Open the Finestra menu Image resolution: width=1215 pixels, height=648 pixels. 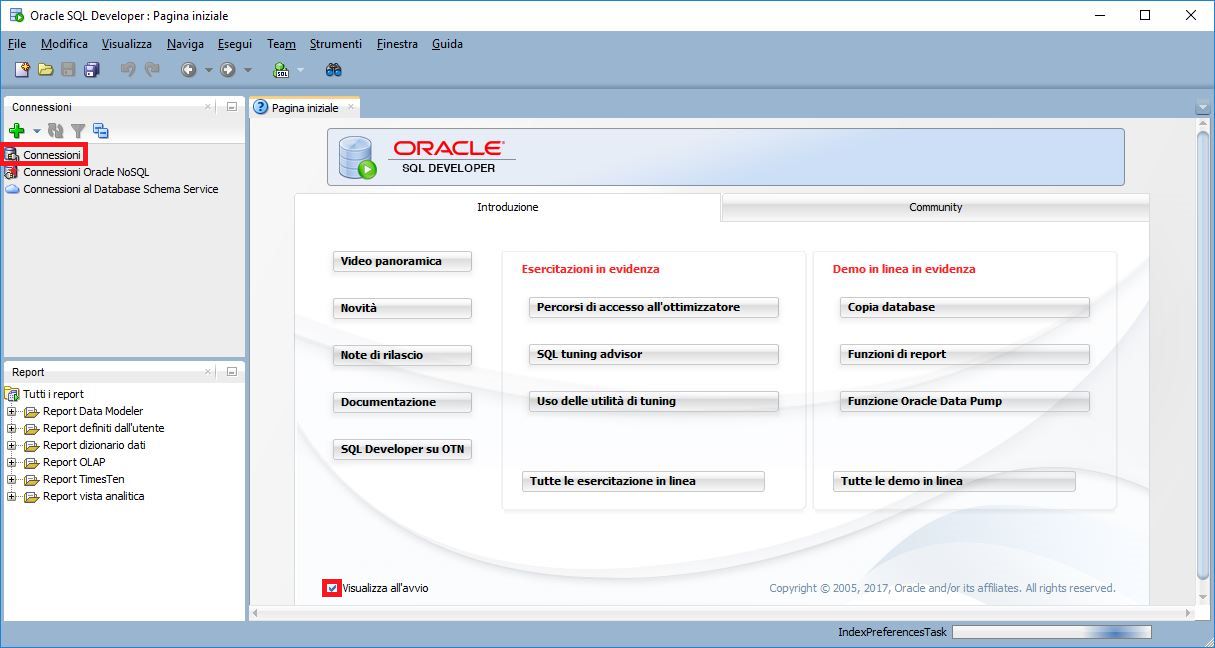click(397, 44)
